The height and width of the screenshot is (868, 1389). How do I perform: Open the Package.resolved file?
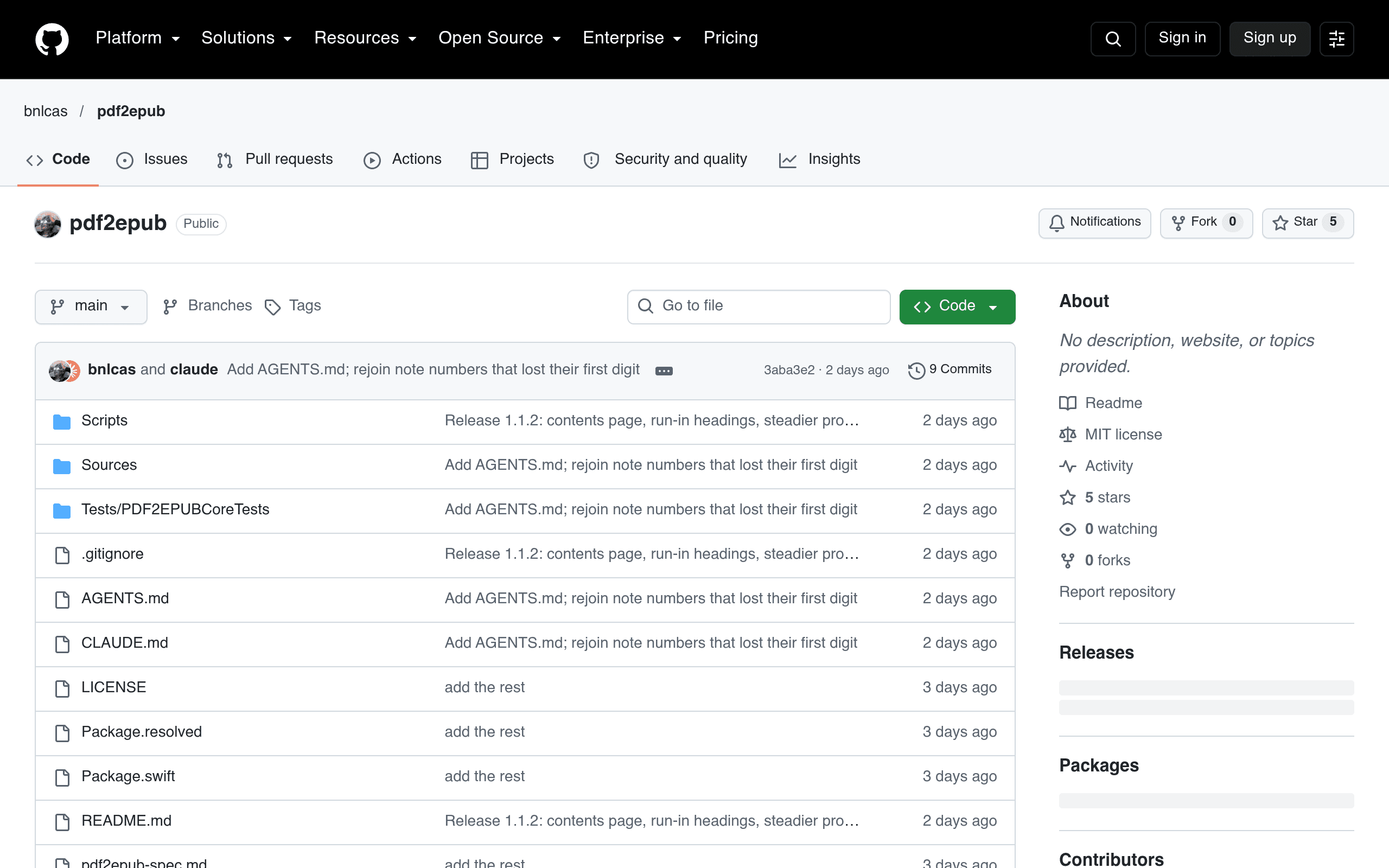142,732
